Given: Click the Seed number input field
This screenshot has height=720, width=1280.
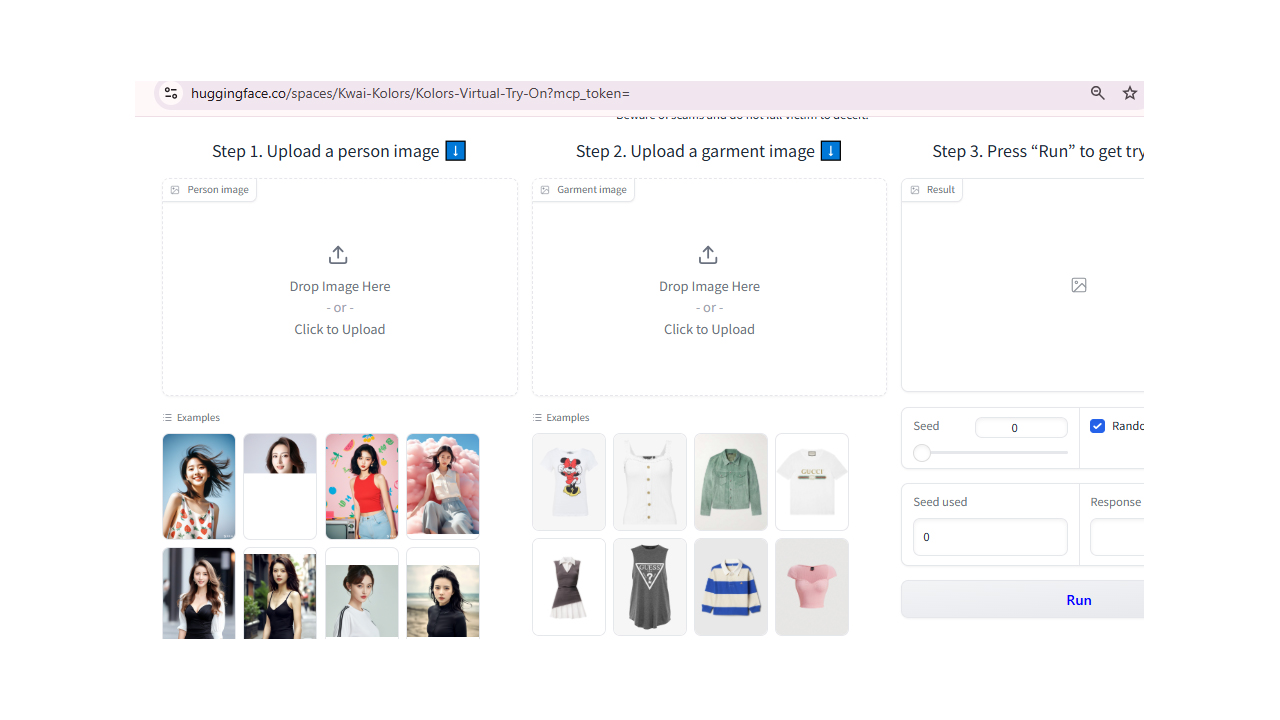Looking at the screenshot, I should coord(1021,428).
